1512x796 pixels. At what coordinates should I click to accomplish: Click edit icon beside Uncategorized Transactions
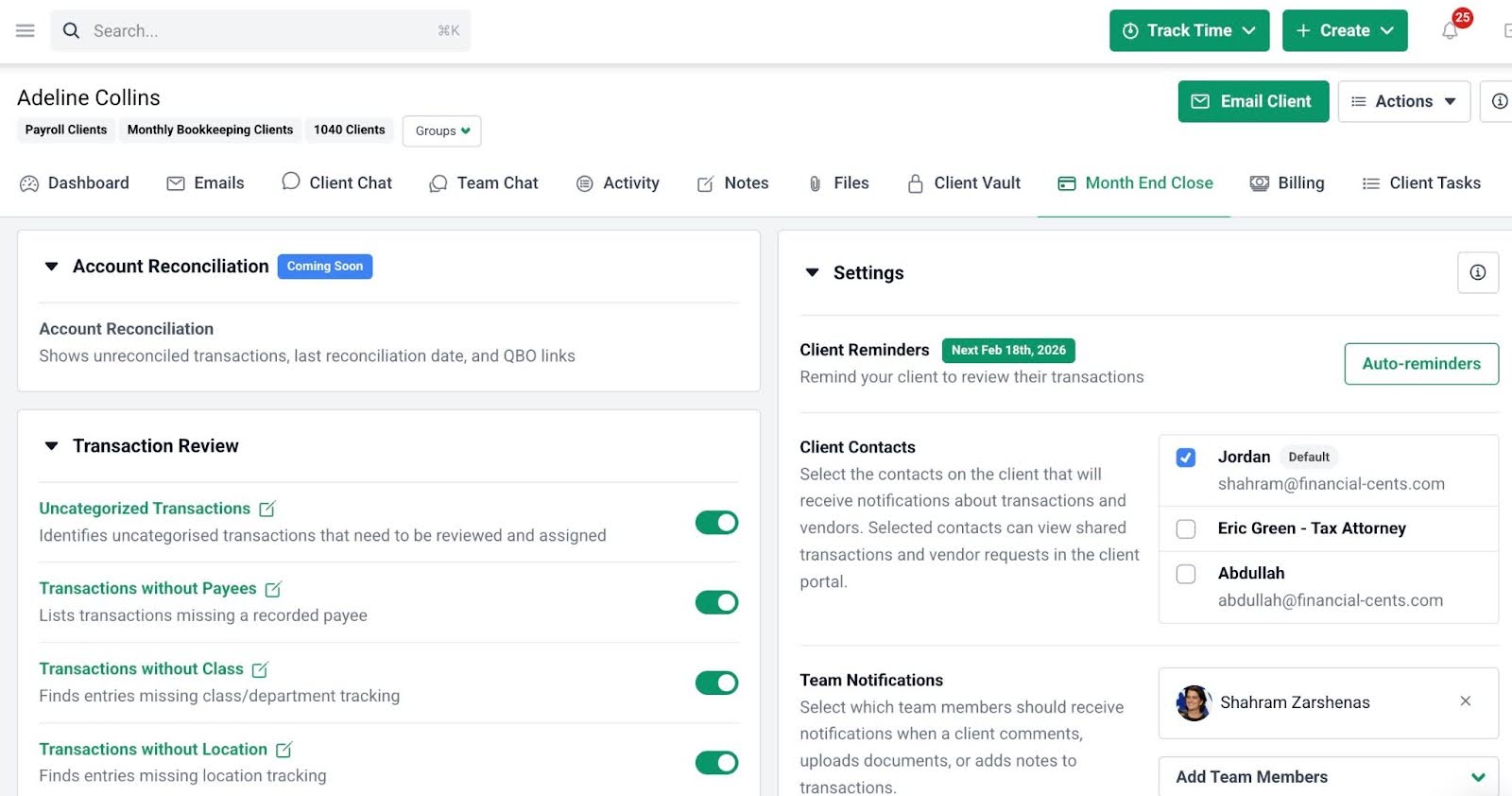pyautogui.click(x=267, y=510)
